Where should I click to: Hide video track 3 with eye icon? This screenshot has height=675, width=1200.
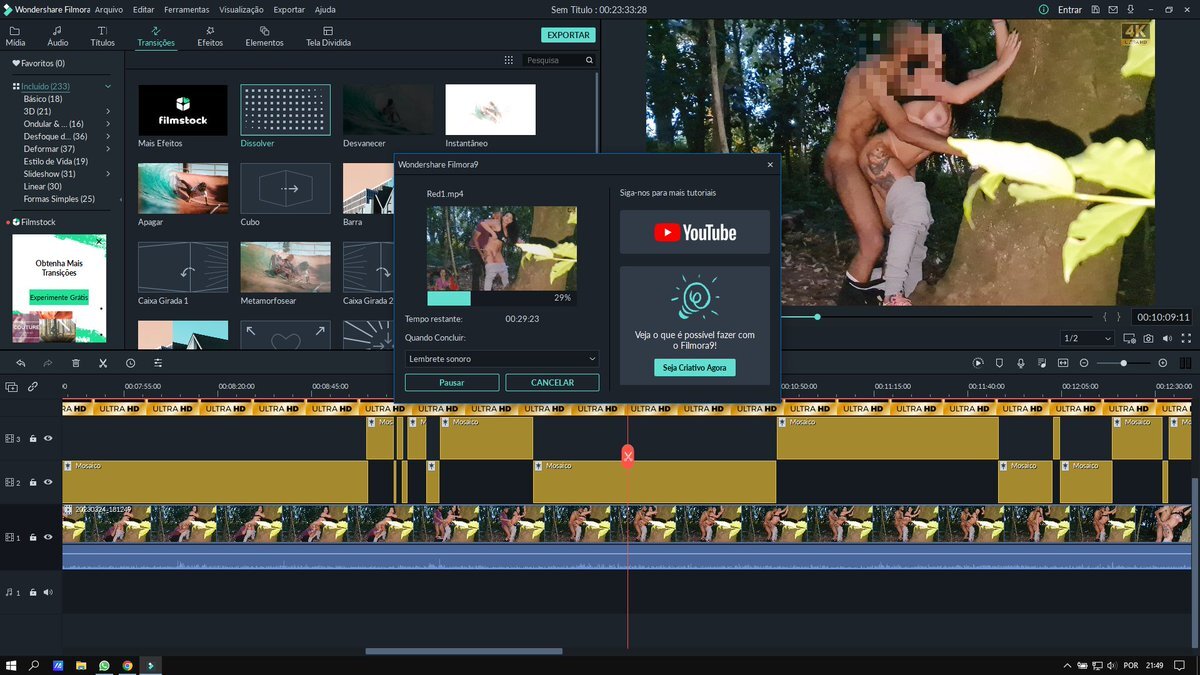coord(48,438)
